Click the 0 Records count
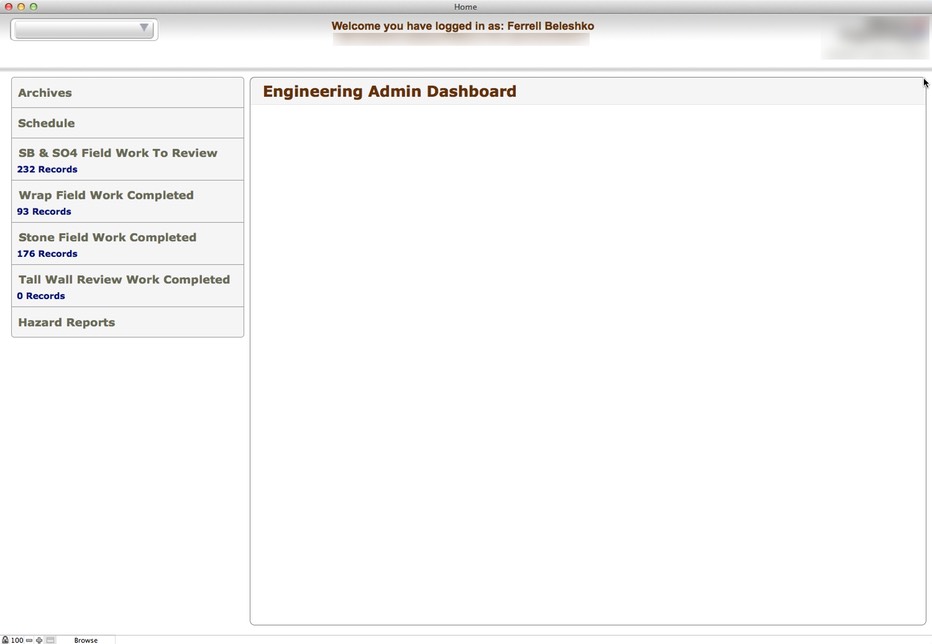Image resolution: width=932 pixels, height=644 pixels. [41, 296]
